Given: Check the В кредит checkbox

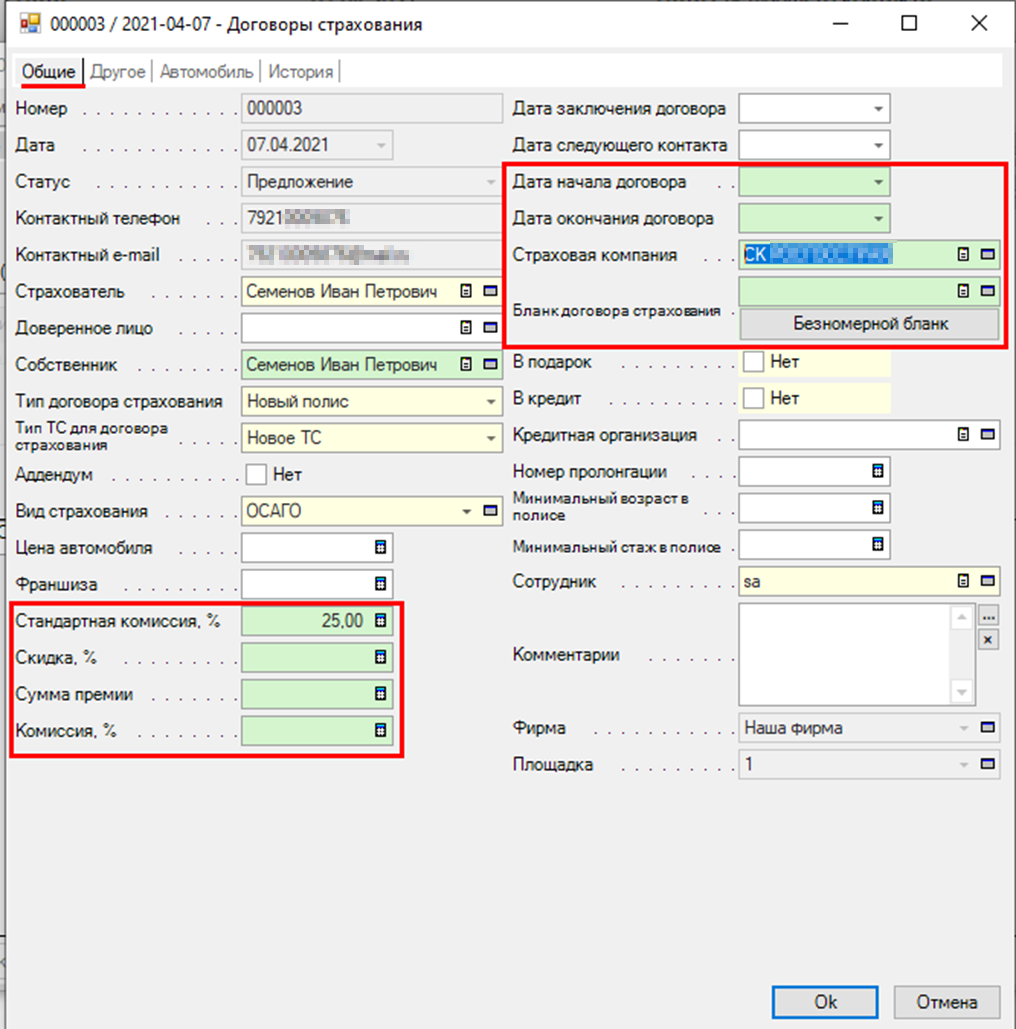Looking at the screenshot, I should pos(754,398).
